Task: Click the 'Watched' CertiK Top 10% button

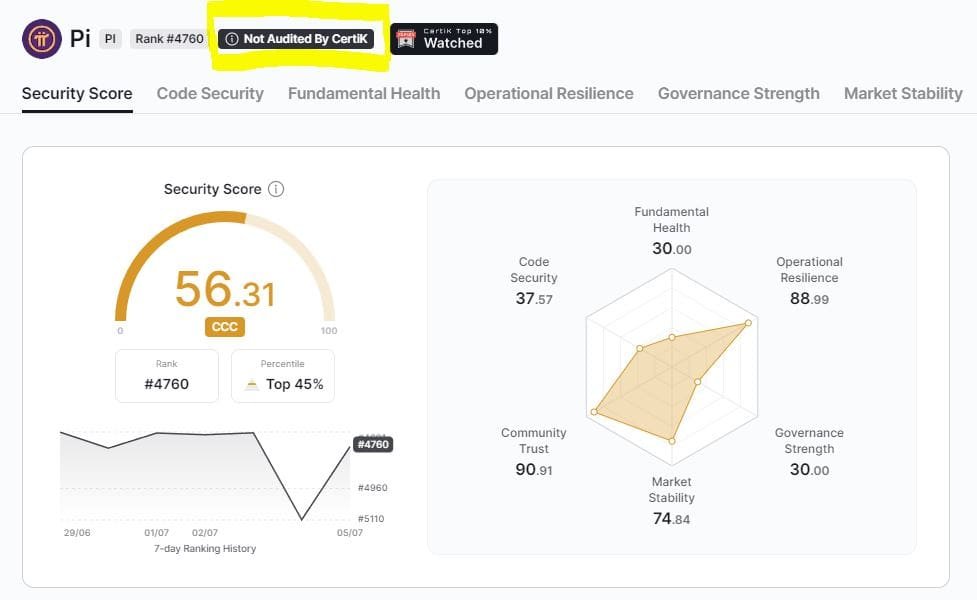Action: (x=443, y=38)
